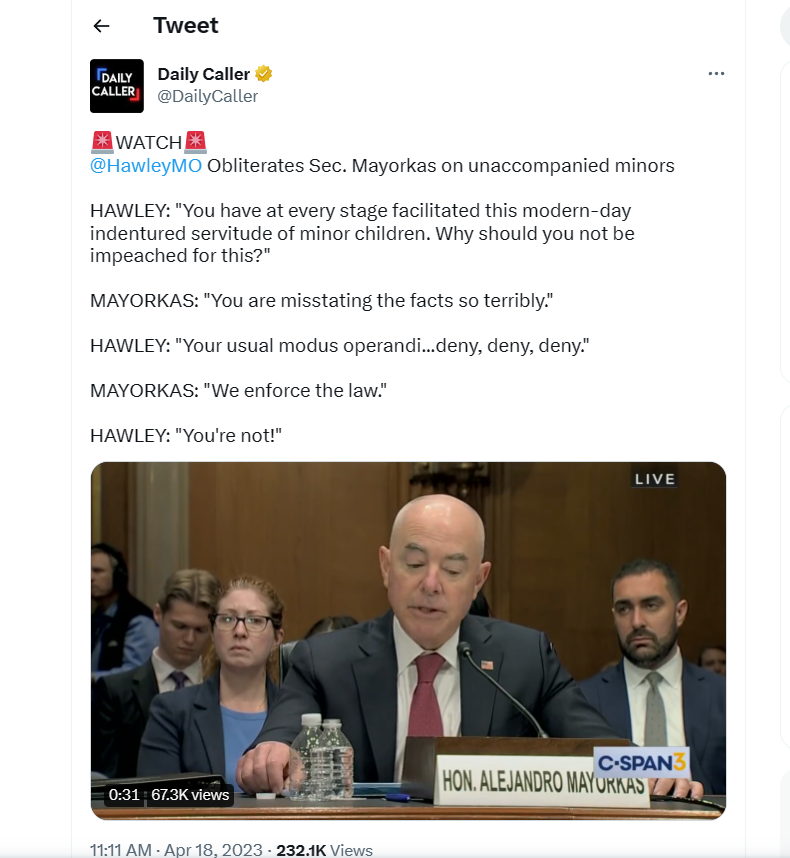Play the C-SPAN hearing video
The height and width of the screenshot is (858, 790).
(x=408, y=640)
